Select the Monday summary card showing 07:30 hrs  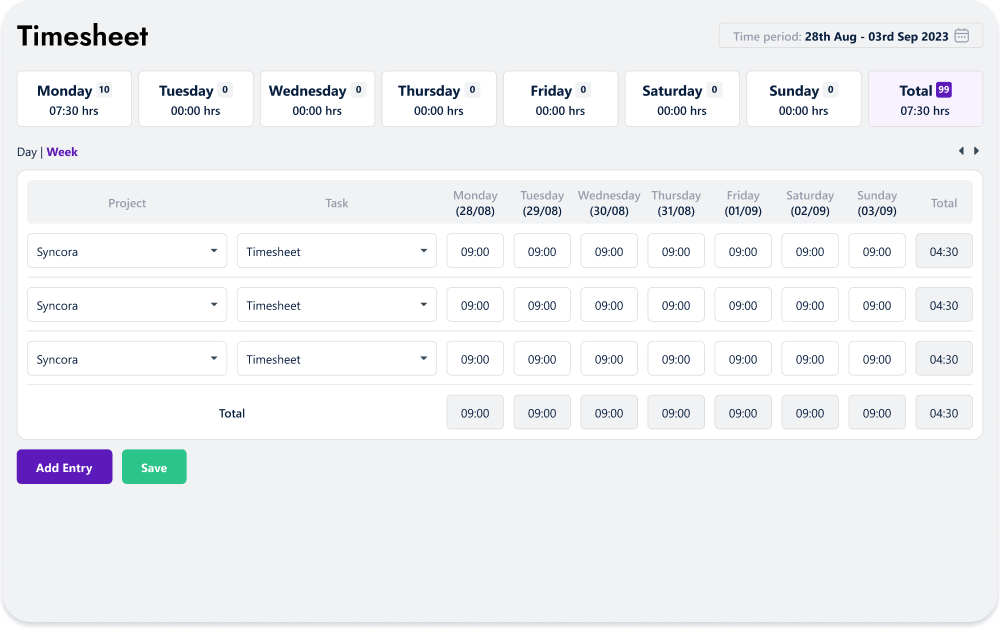74,98
